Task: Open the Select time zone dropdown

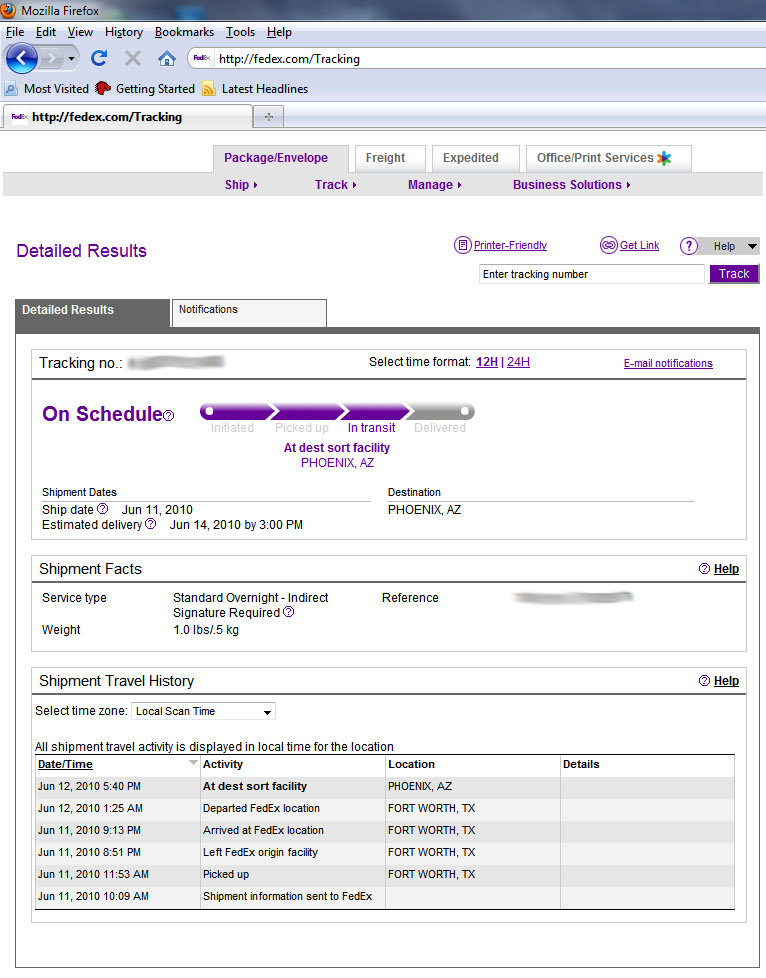Action: pos(204,712)
